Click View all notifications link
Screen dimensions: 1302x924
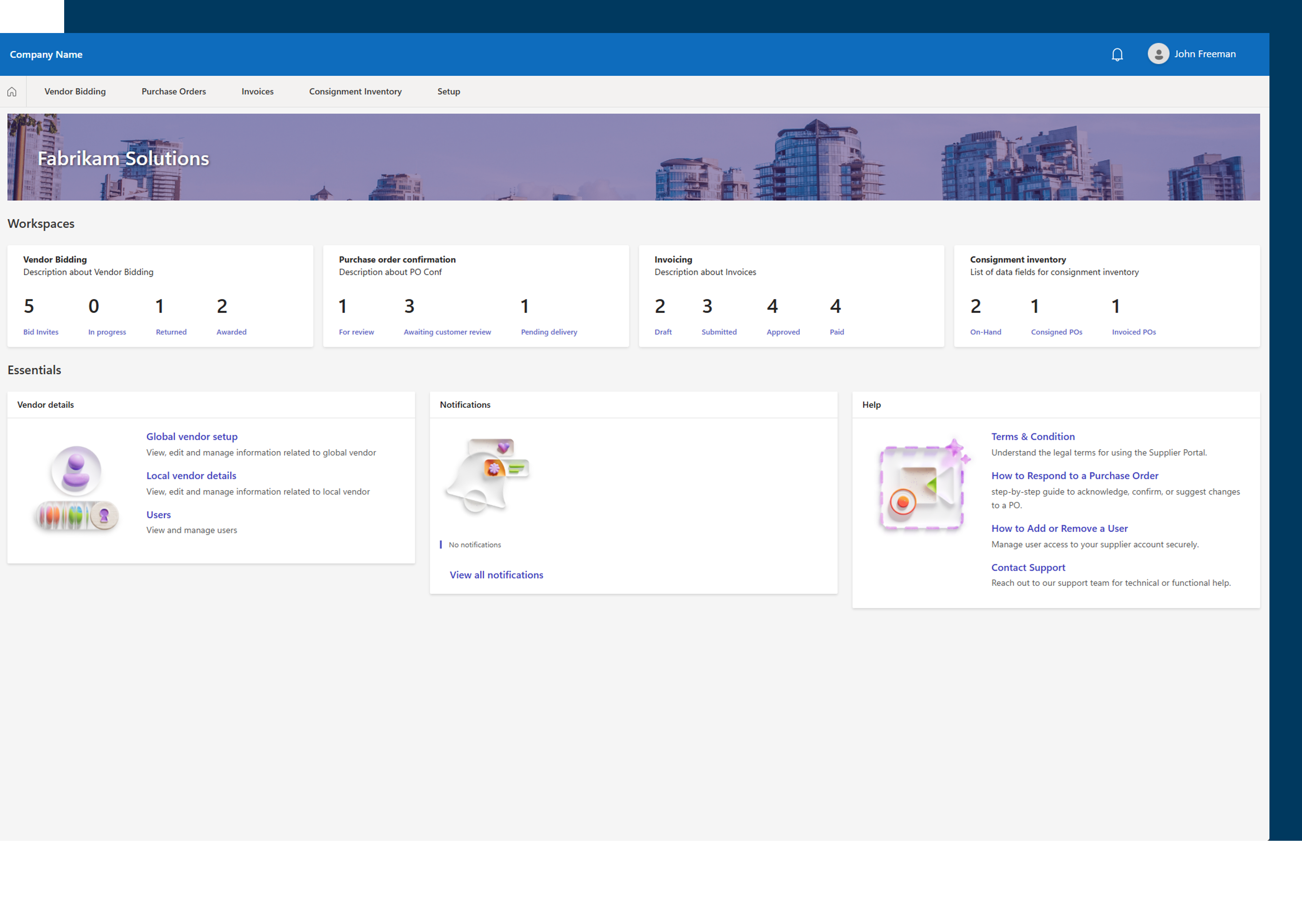coord(497,575)
